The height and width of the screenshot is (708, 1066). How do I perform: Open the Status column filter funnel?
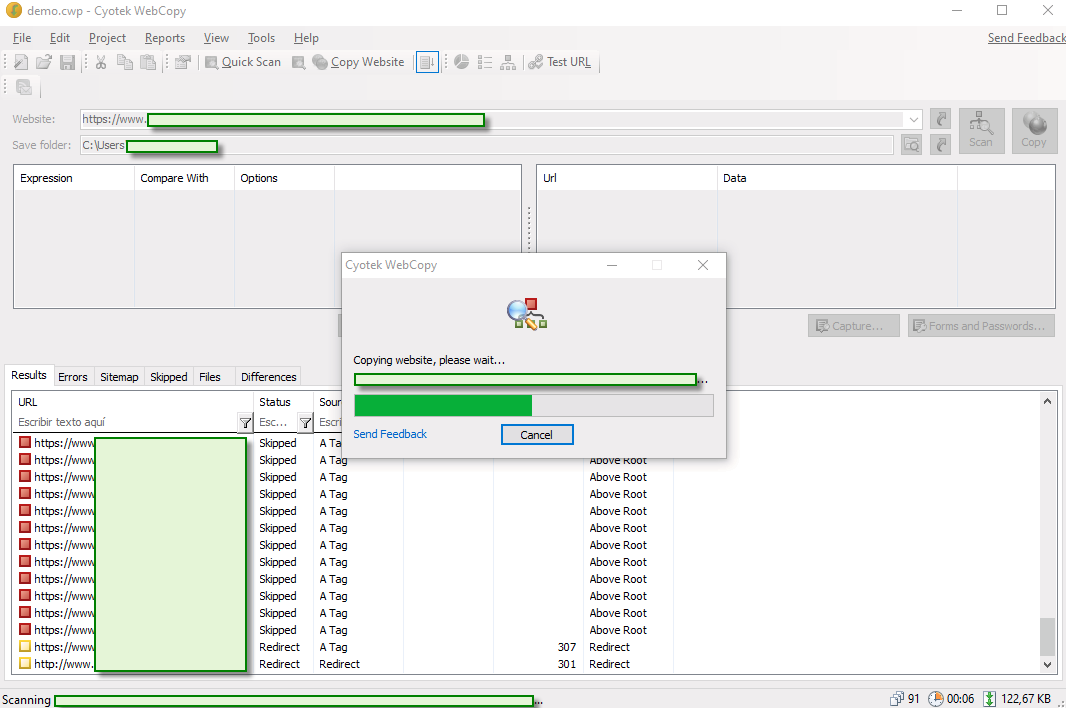point(305,423)
